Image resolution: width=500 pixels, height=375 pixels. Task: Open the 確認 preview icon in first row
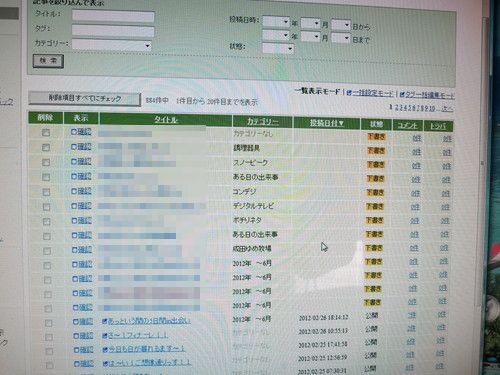pos(74,132)
